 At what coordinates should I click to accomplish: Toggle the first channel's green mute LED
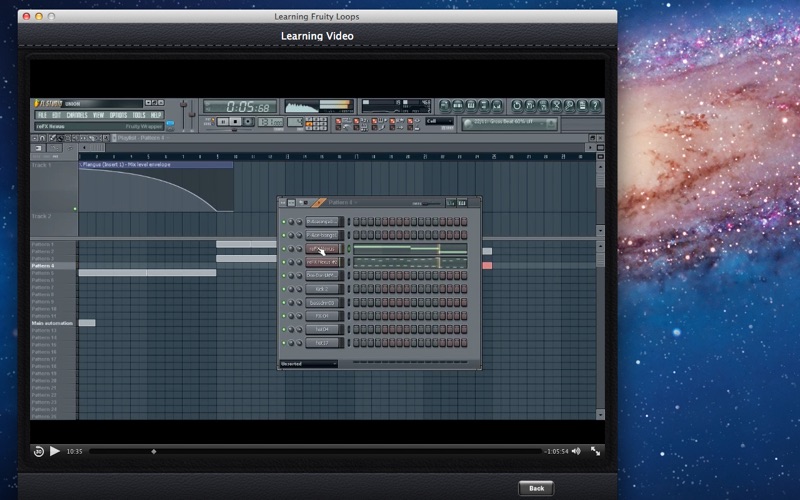point(285,222)
